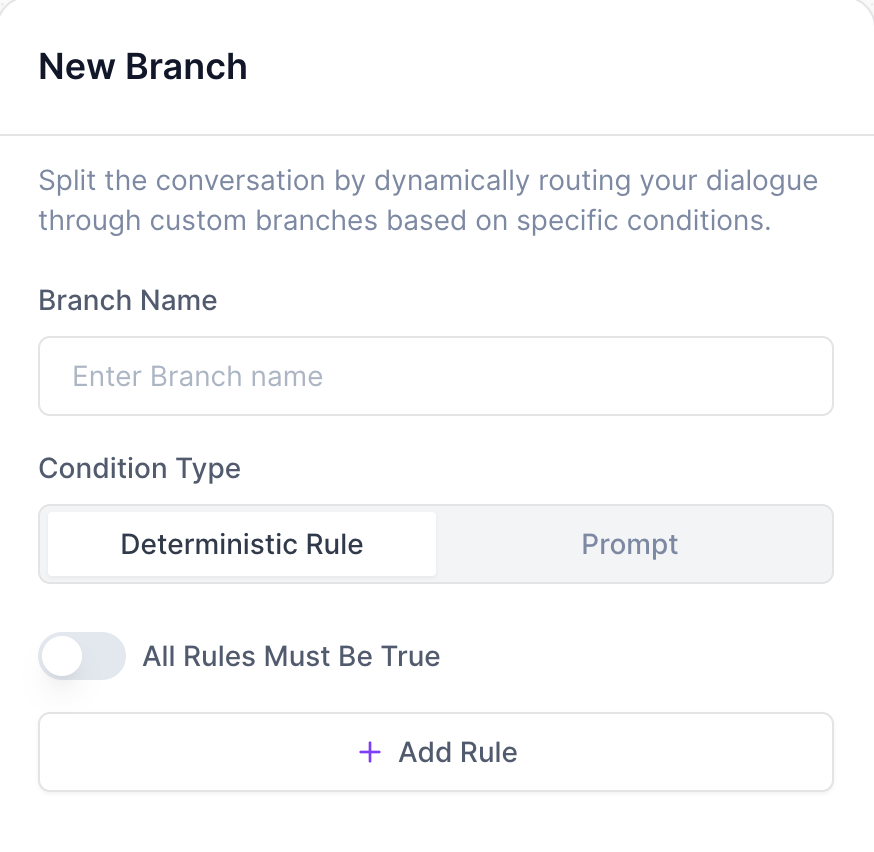
Task: Switch to the Prompt condition type
Action: click(x=630, y=544)
